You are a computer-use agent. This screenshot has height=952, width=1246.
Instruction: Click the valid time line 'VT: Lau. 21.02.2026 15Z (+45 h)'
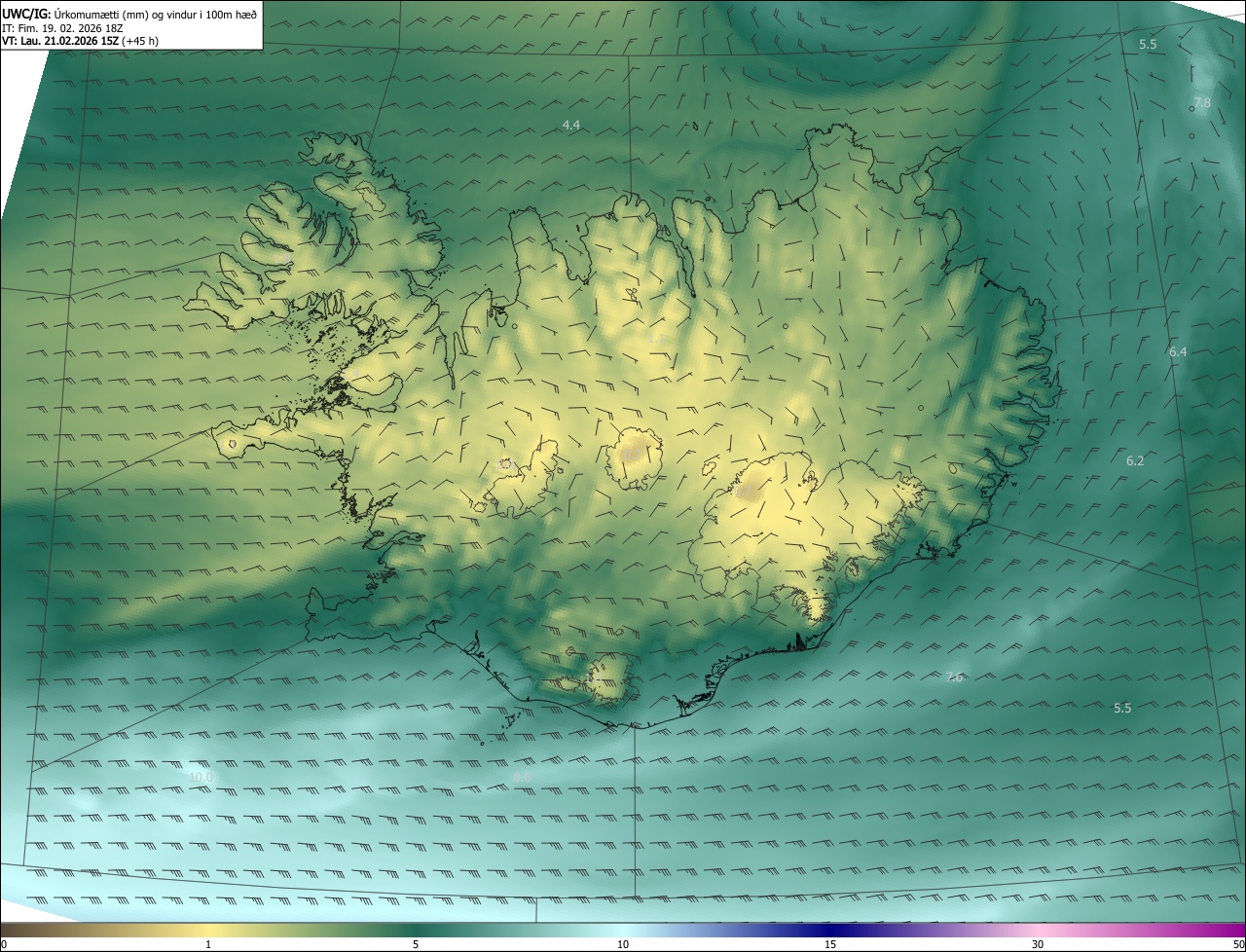[81, 41]
